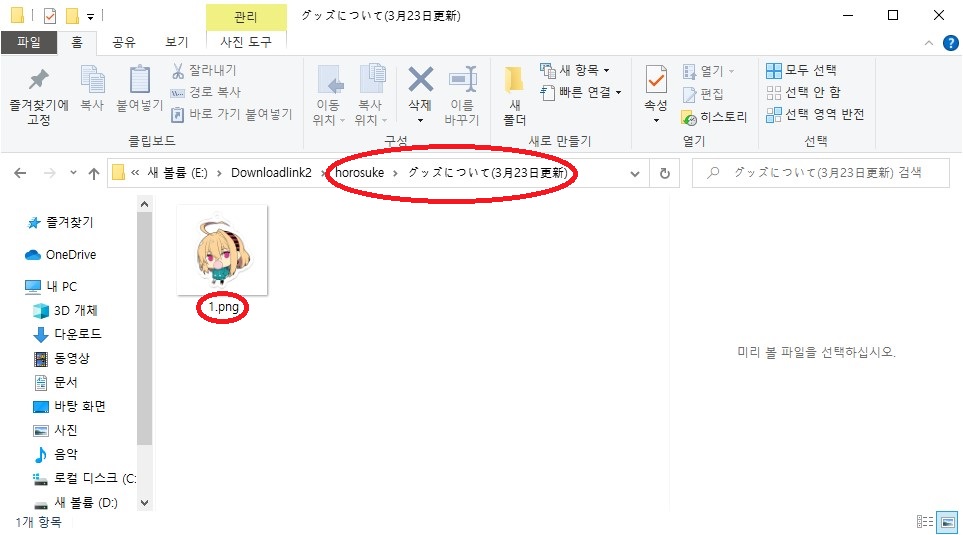Open Easy access (빠른 연결) dropdown
The image size is (963, 535).
(581, 92)
